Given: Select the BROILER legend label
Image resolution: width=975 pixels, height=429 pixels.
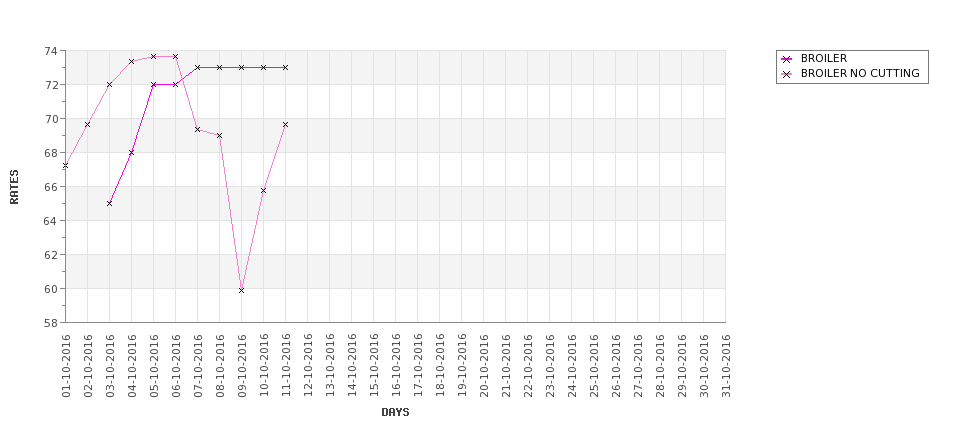Looking at the screenshot, I should point(823,58).
